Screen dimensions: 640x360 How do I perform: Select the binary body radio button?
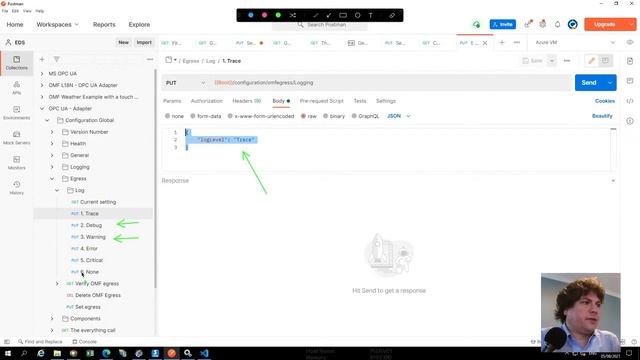(x=325, y=116)
